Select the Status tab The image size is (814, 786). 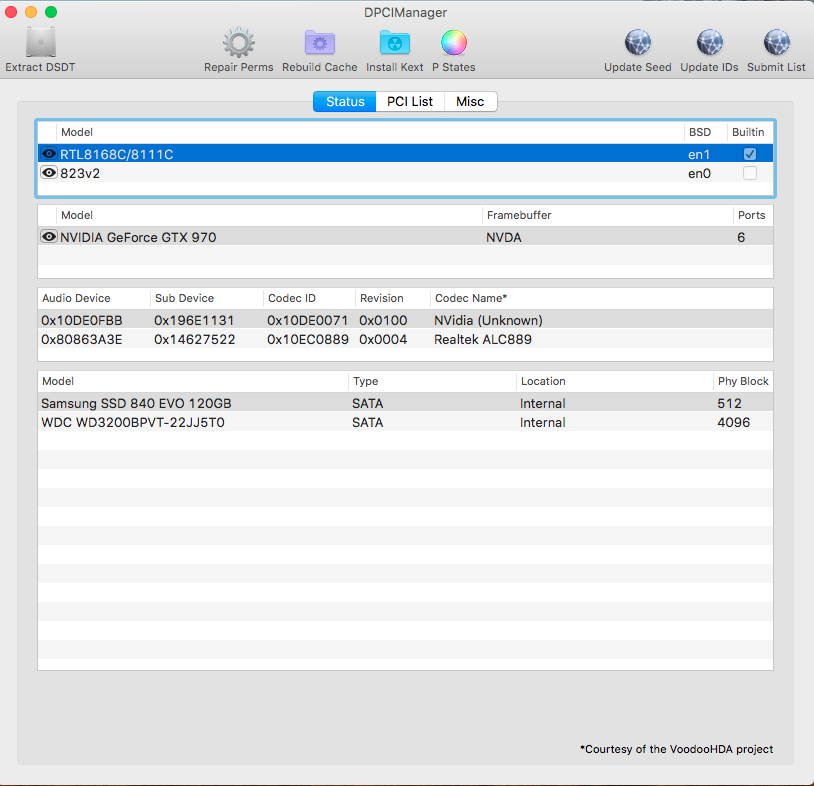(345, 102)
